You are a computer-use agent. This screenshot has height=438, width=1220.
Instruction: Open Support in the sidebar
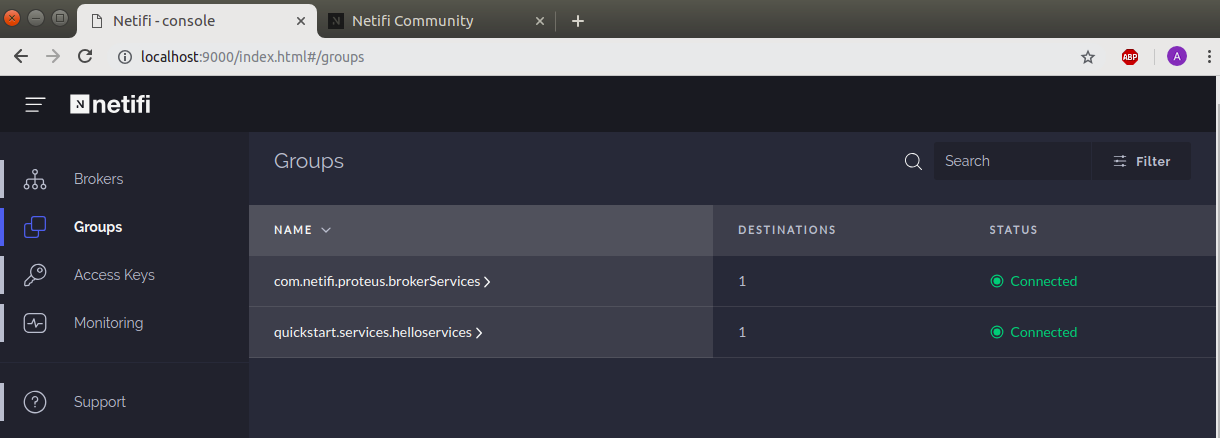100,402
